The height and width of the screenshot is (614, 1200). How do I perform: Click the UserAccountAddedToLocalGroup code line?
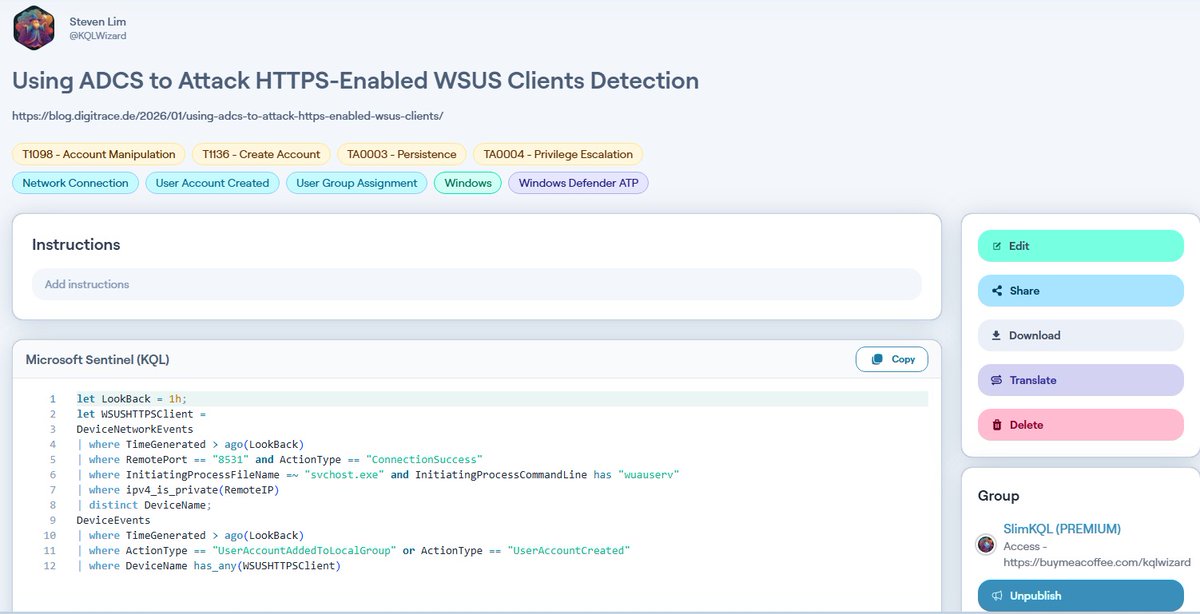tap(353, 551)
